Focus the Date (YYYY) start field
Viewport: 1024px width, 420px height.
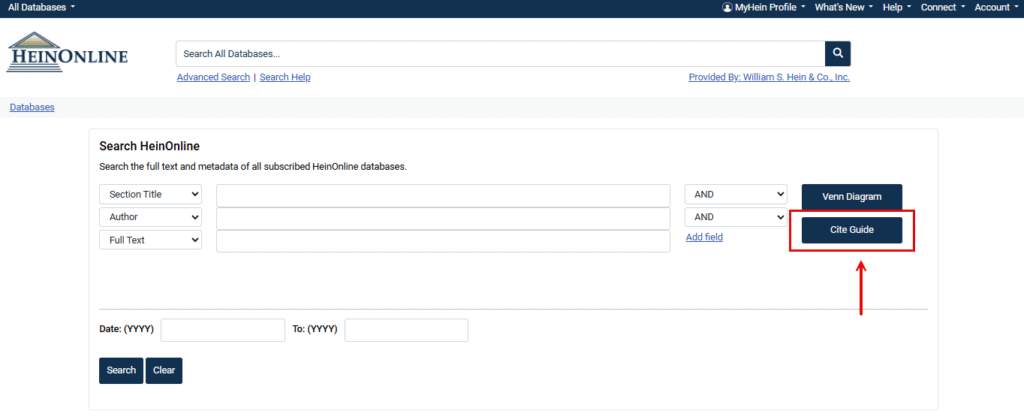(x=223, y=330)
